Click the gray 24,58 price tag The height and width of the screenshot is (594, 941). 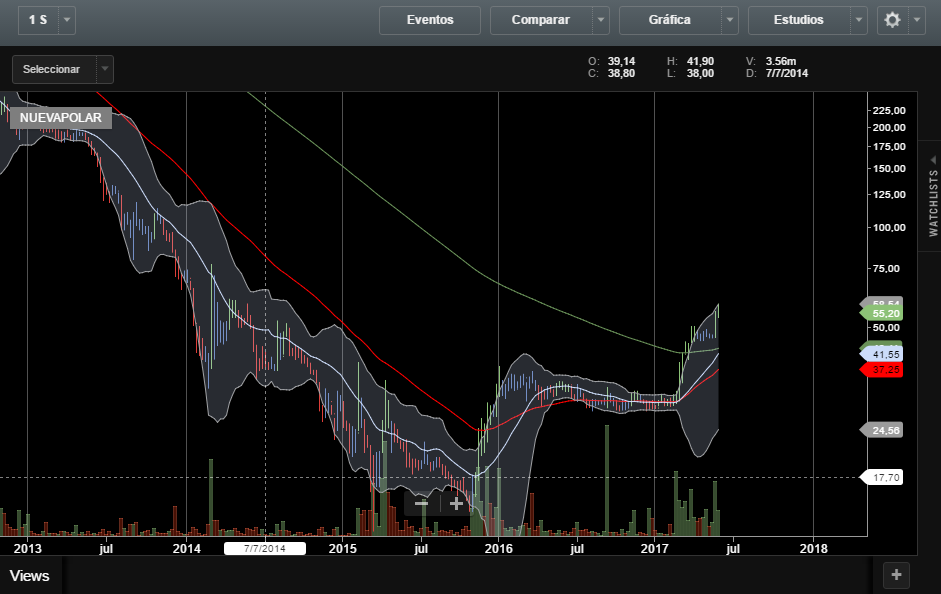[884, 430]
